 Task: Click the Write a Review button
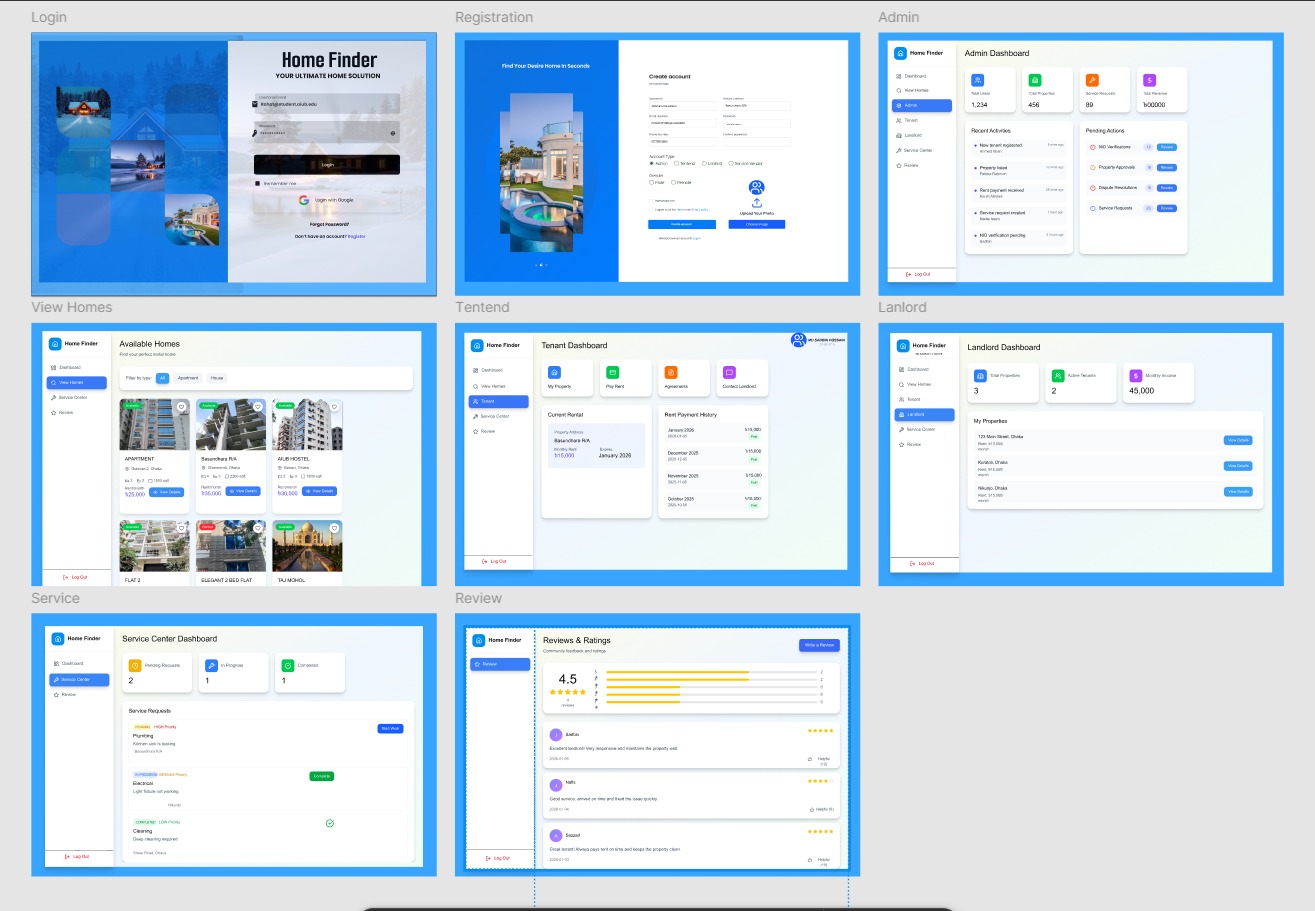pos(820,645)
